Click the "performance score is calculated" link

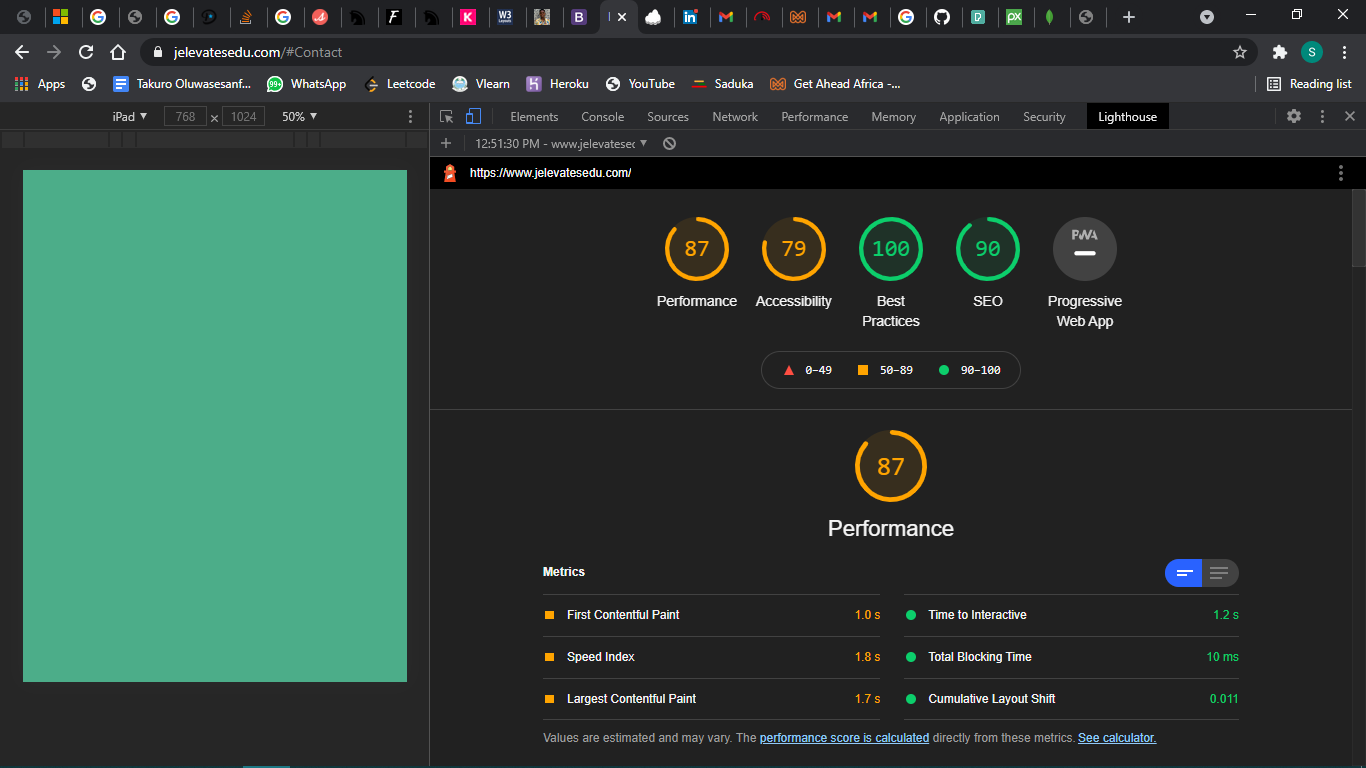[x=844, y=738]
